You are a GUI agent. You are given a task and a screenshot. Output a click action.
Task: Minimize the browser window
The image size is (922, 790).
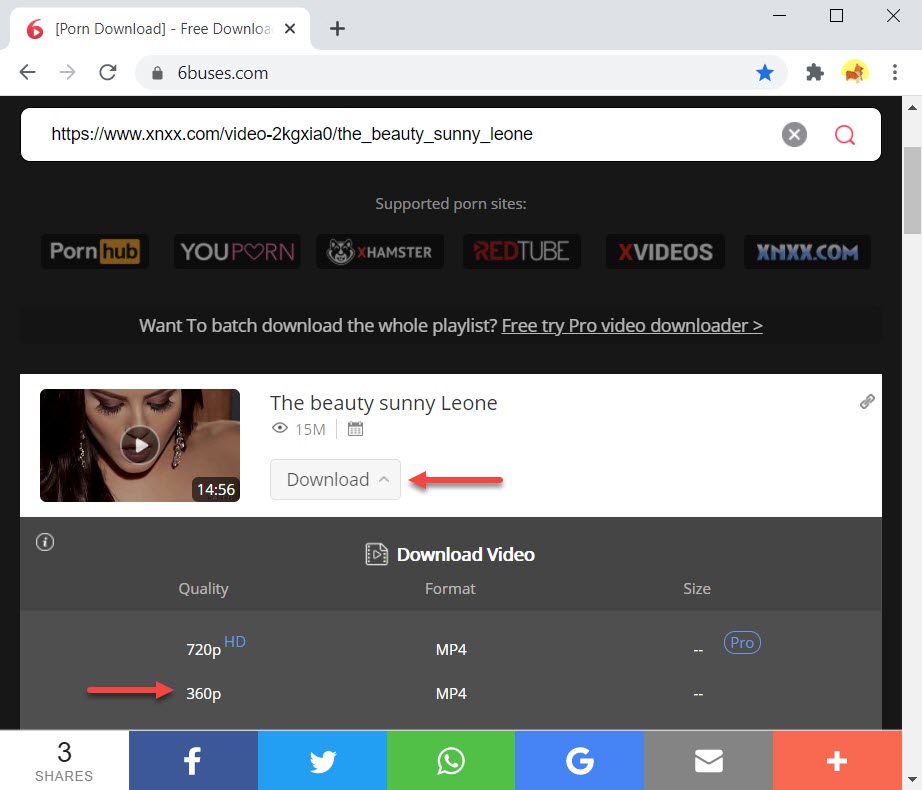(x=780, y=16)
